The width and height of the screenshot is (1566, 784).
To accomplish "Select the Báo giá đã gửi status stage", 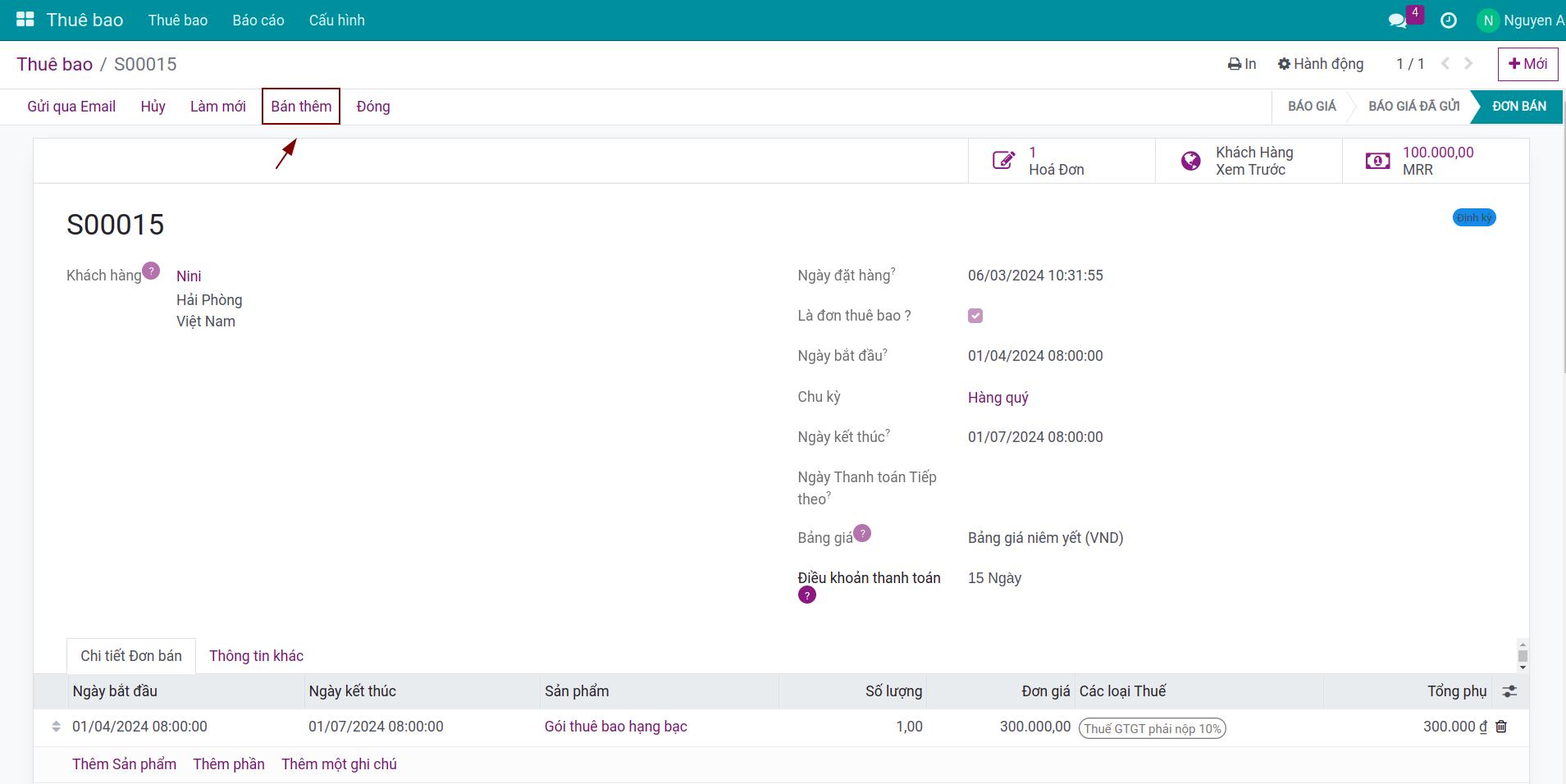I will click(x=1413, y=107).
